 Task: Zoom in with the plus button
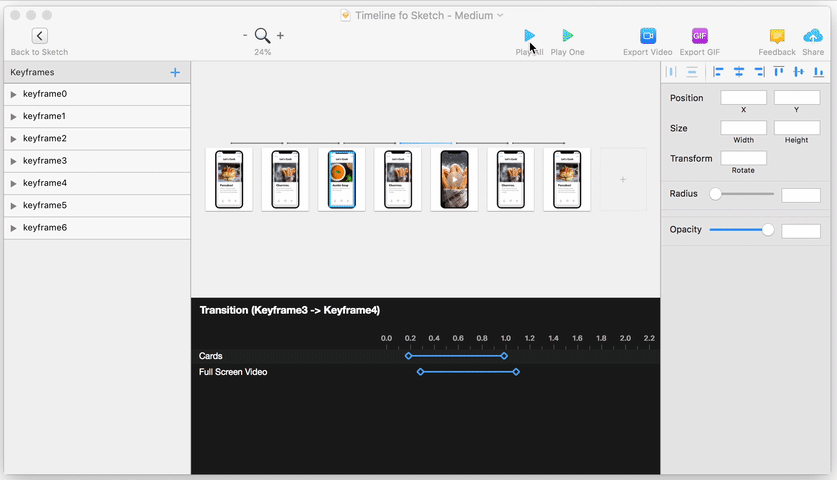coord(280,35)
